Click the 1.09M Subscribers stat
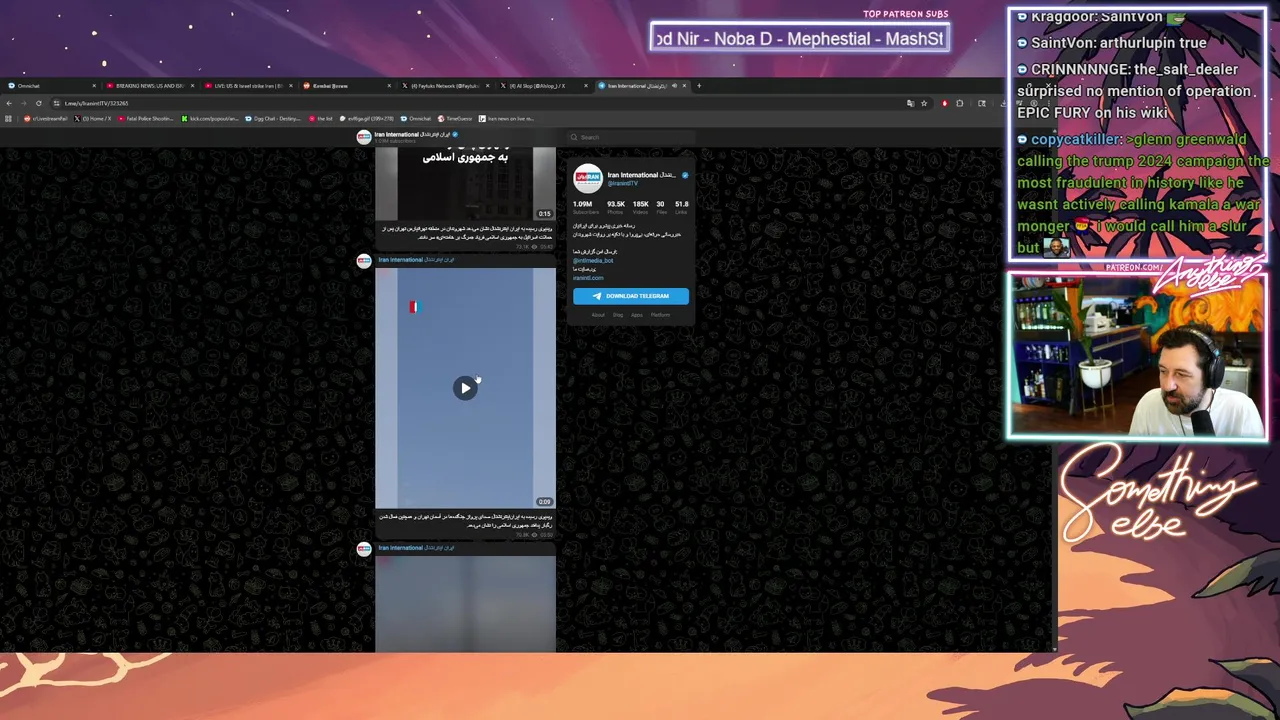This screenshot has height=720, width=1280. point(586,207)
